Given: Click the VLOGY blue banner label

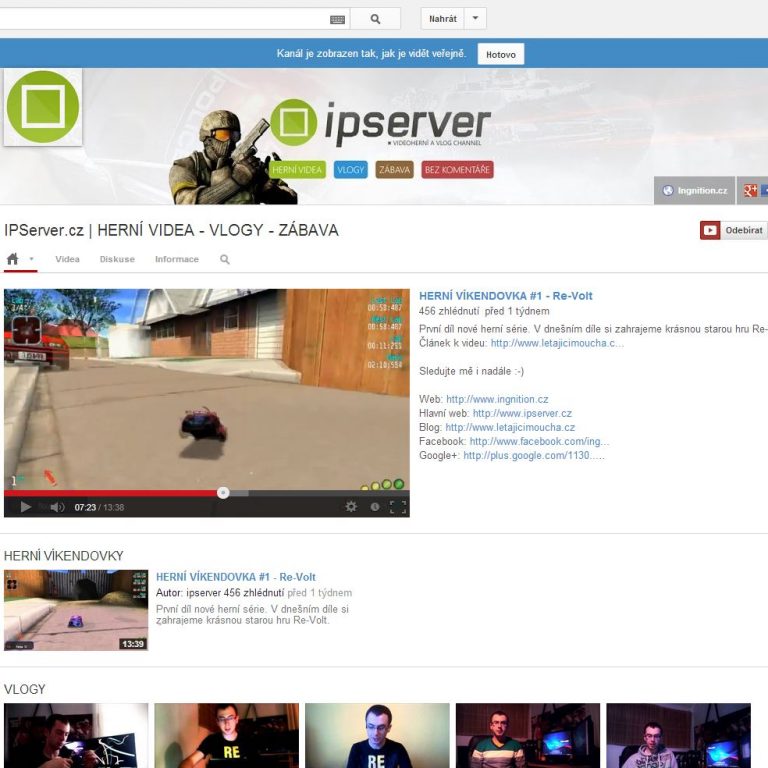Looking at the screenshot, I should coord(351,169).
